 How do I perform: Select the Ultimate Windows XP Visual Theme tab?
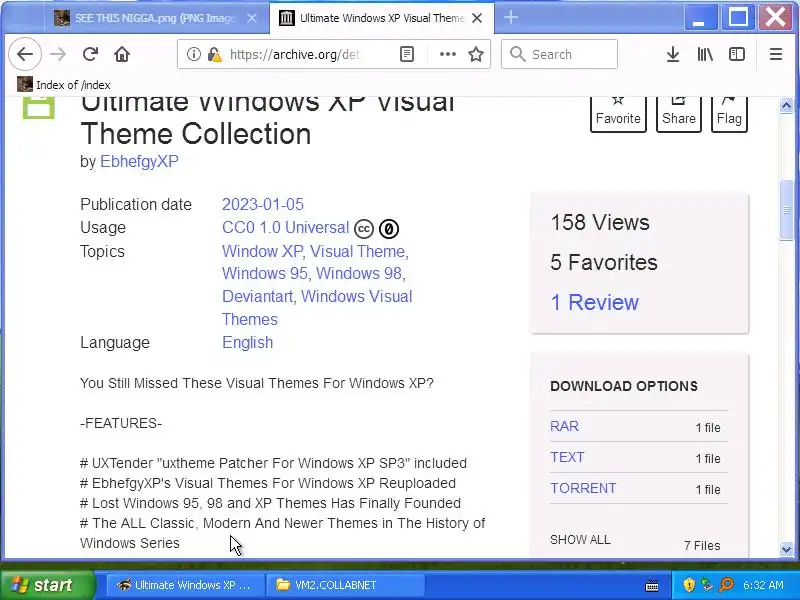[x=382, y=18]
